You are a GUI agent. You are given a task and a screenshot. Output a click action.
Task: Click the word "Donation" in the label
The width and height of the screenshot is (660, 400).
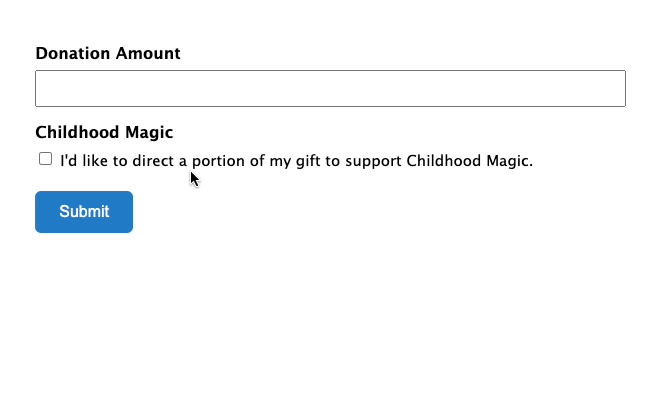pyautogui.click(x=73, y=53)
